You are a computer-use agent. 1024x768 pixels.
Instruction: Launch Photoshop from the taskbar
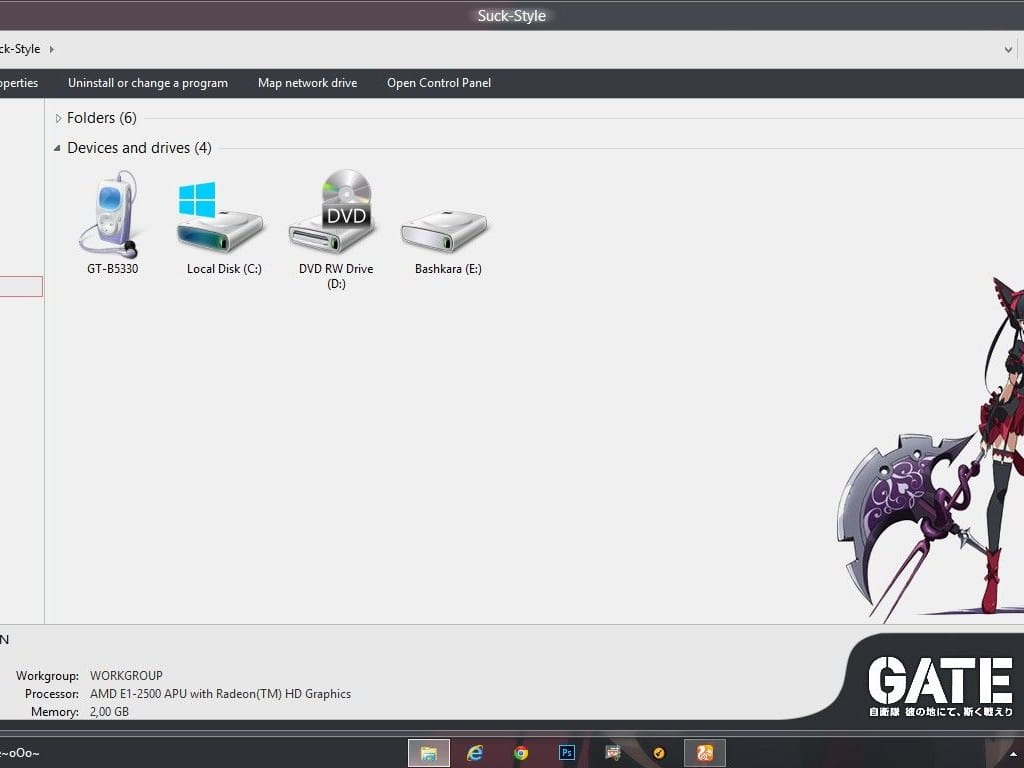click(x=566, y=752)
